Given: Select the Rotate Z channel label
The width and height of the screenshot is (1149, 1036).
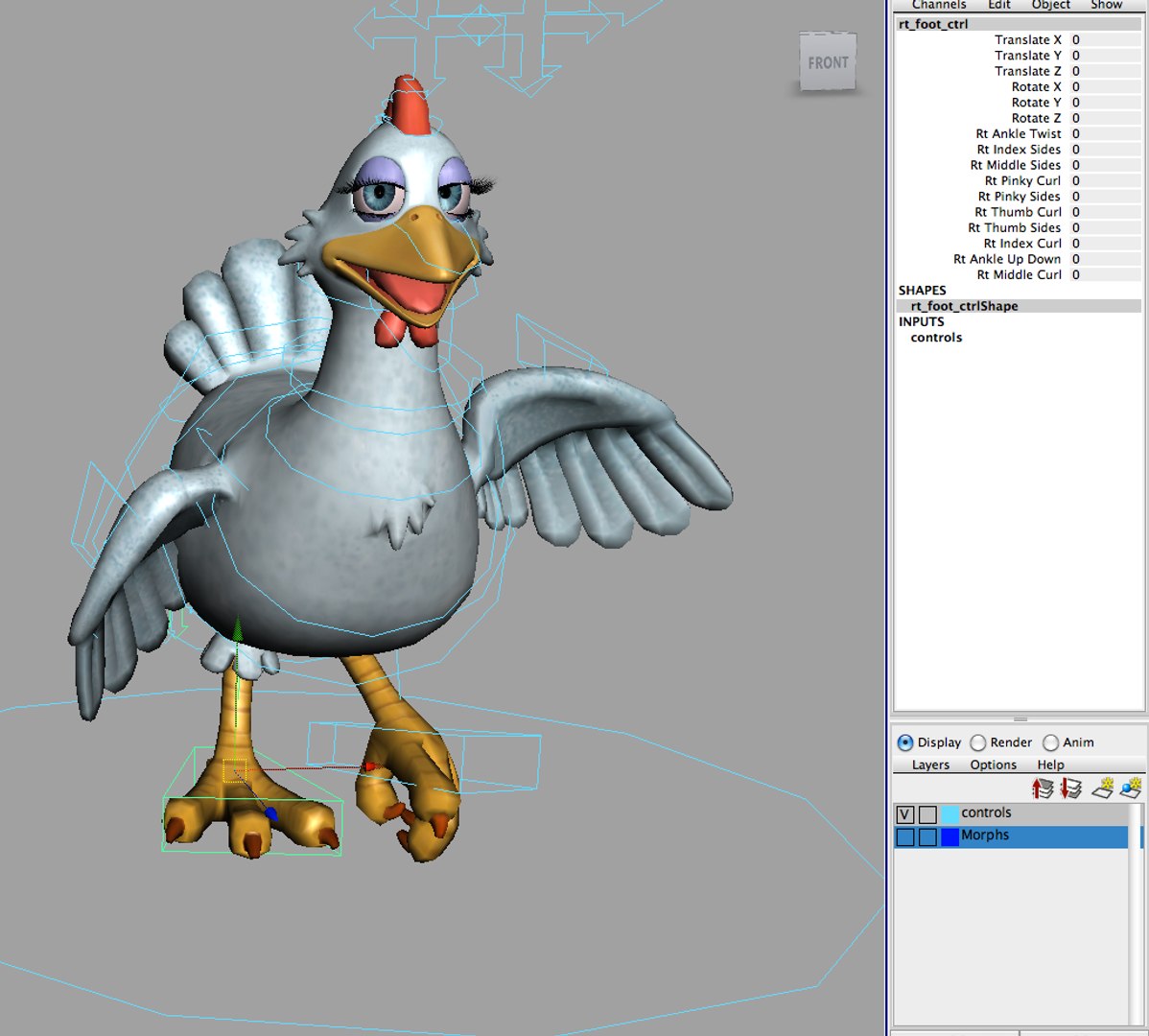Looking at the screenshot, I should (1036, 118).
